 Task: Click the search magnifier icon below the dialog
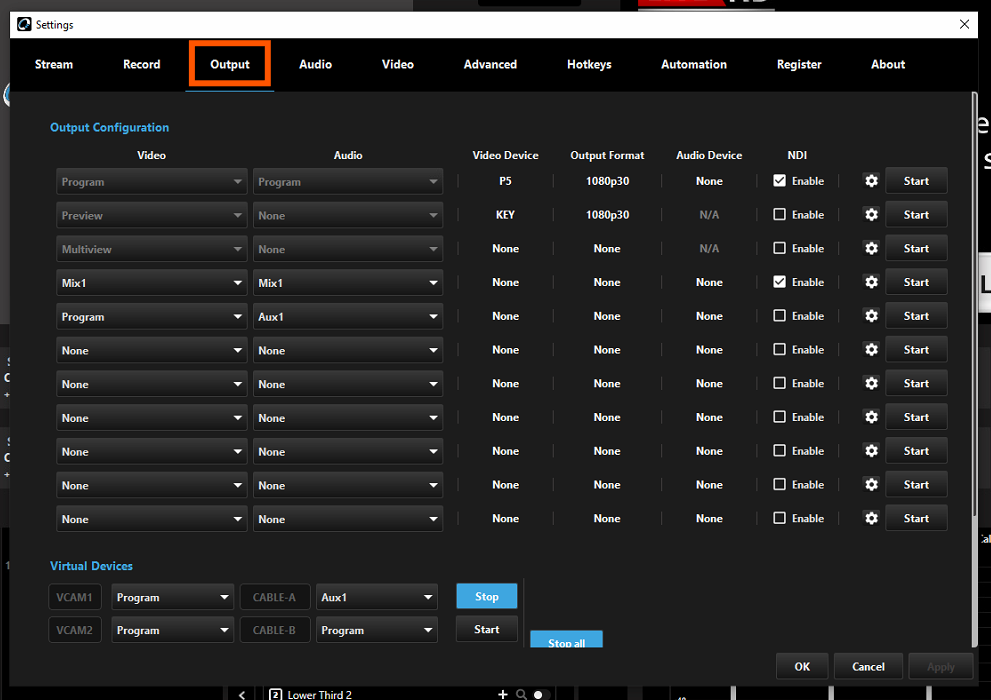[521, 694]
